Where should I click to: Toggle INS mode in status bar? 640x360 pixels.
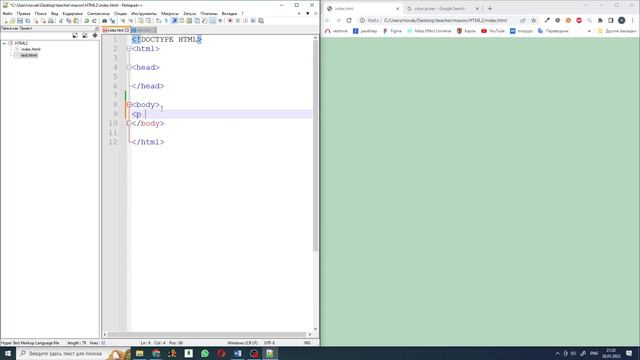point(307,343)
